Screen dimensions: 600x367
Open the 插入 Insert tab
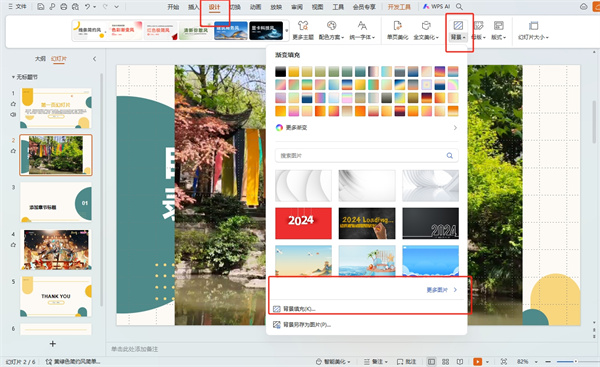[x=194, y=7]
